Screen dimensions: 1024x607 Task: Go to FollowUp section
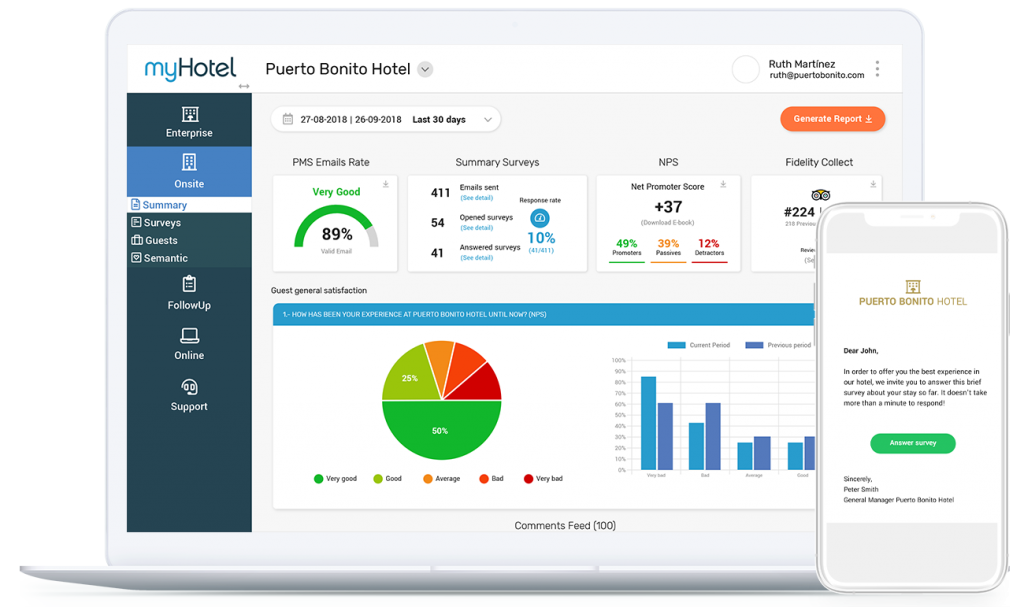click(189, 293)
